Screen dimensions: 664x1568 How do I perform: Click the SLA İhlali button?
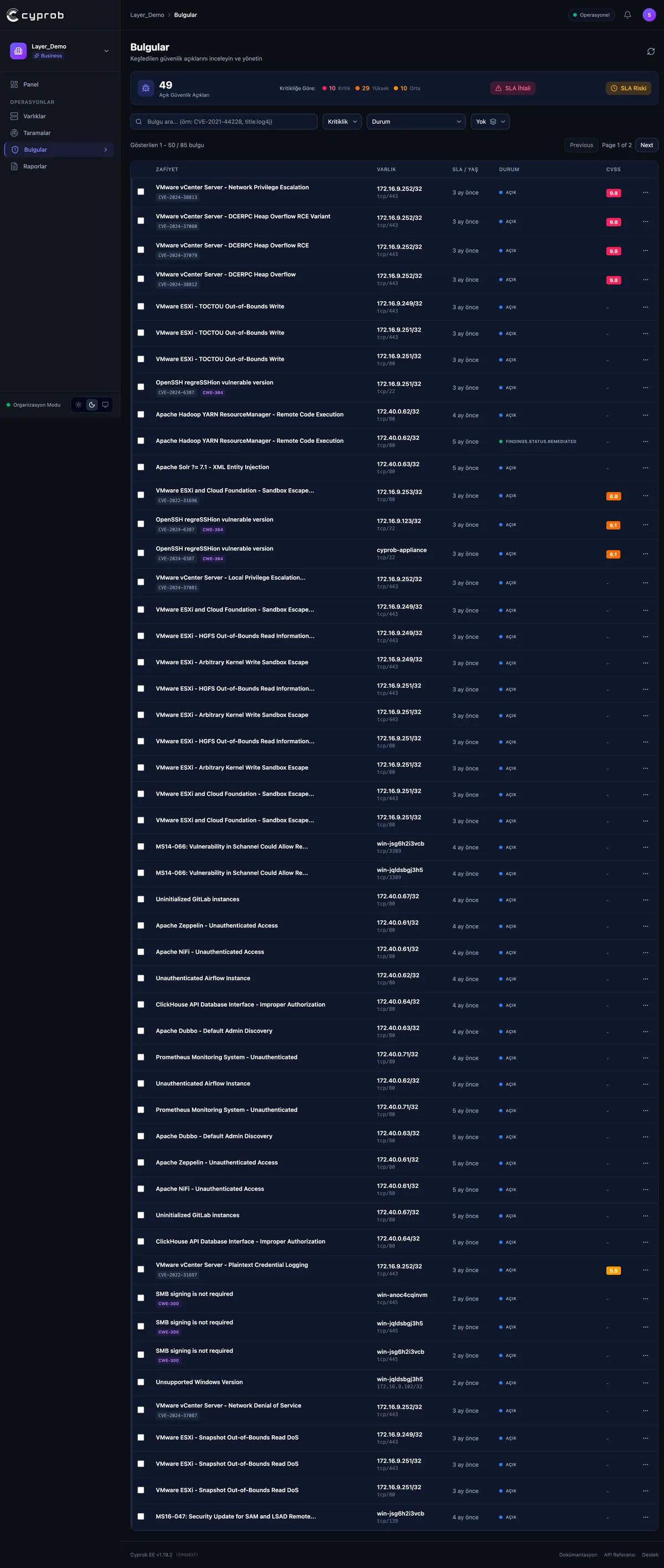point(512,88)
